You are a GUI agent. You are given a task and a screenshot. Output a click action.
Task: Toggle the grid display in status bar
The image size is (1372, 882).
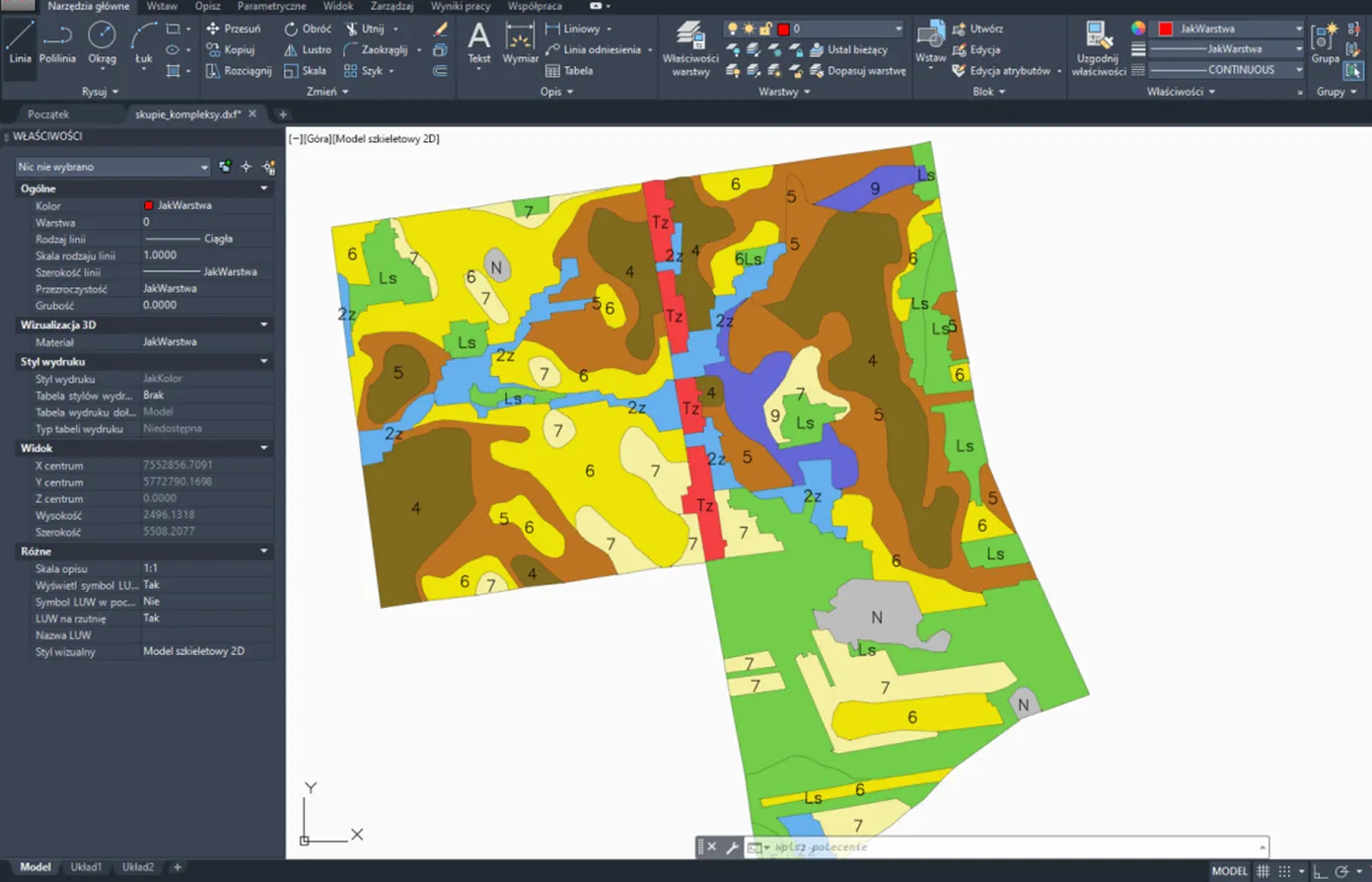(1263, 871)
